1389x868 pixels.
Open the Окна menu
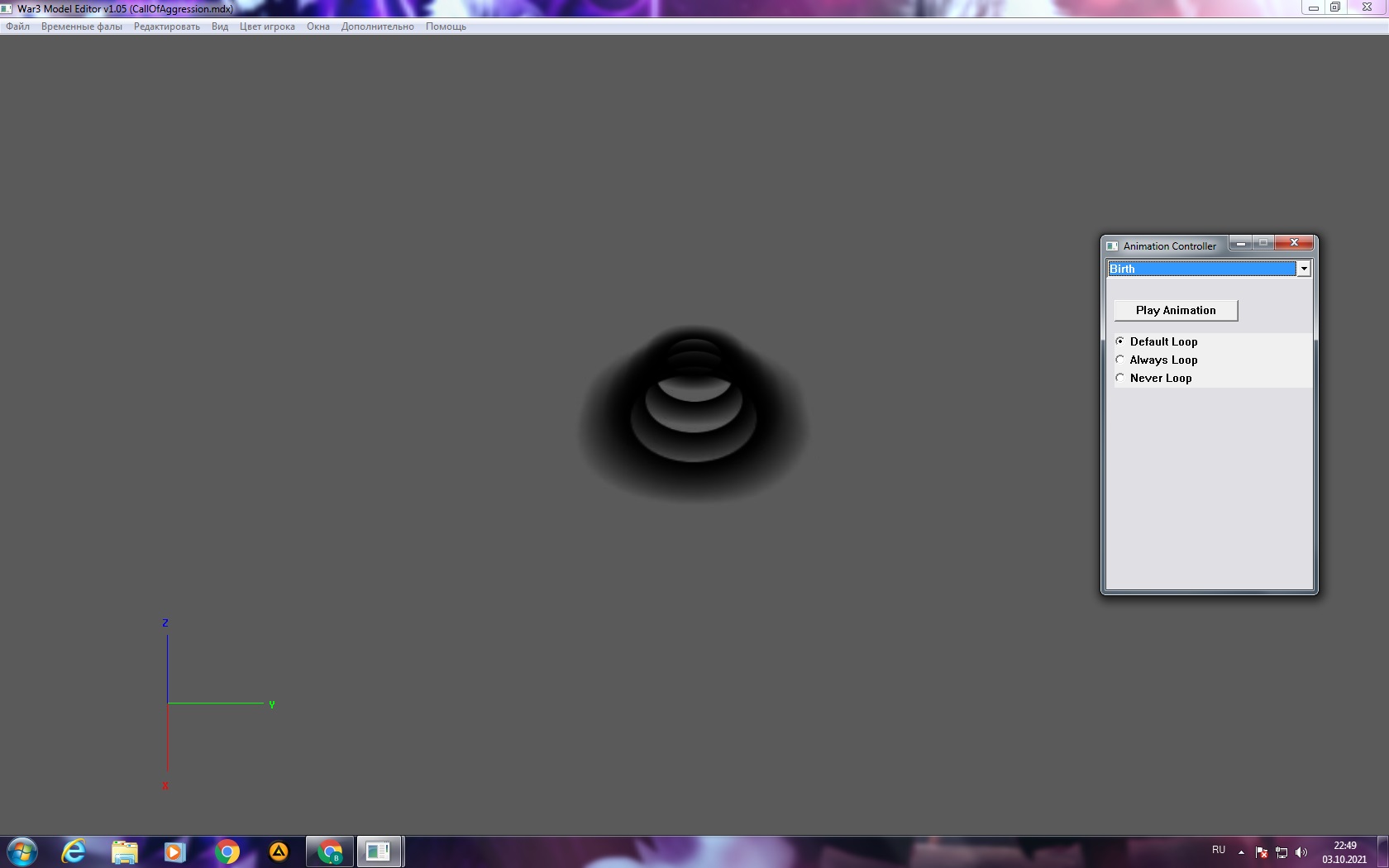318,26
